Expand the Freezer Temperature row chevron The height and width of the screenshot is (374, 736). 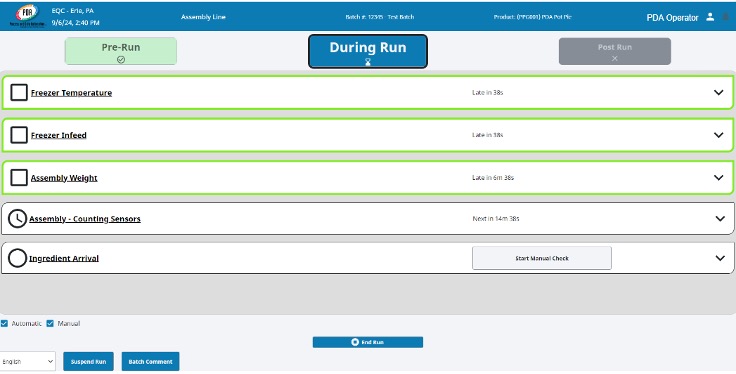pos(718,92)
